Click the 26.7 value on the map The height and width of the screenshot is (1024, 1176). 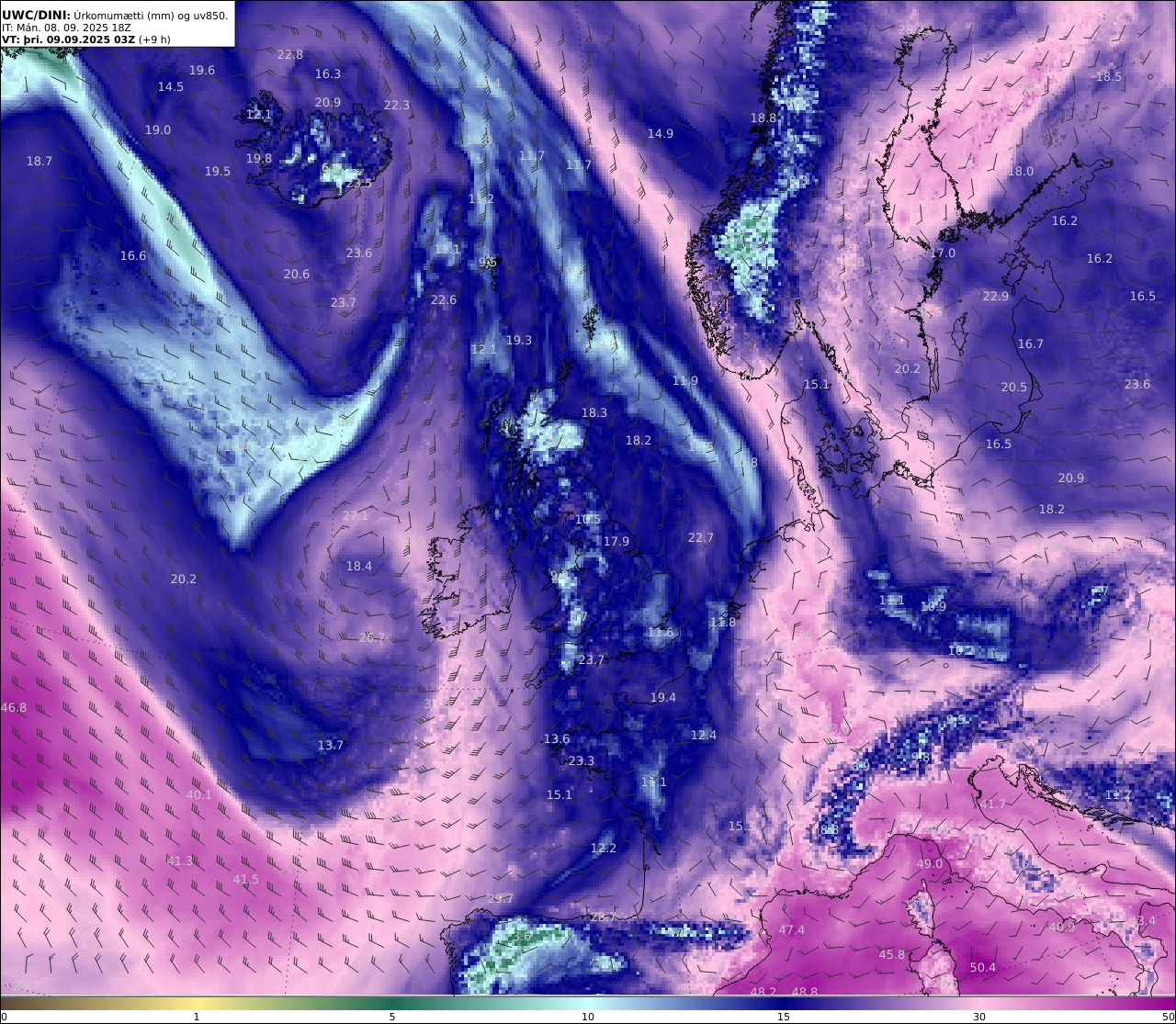(x=372, y=636)
